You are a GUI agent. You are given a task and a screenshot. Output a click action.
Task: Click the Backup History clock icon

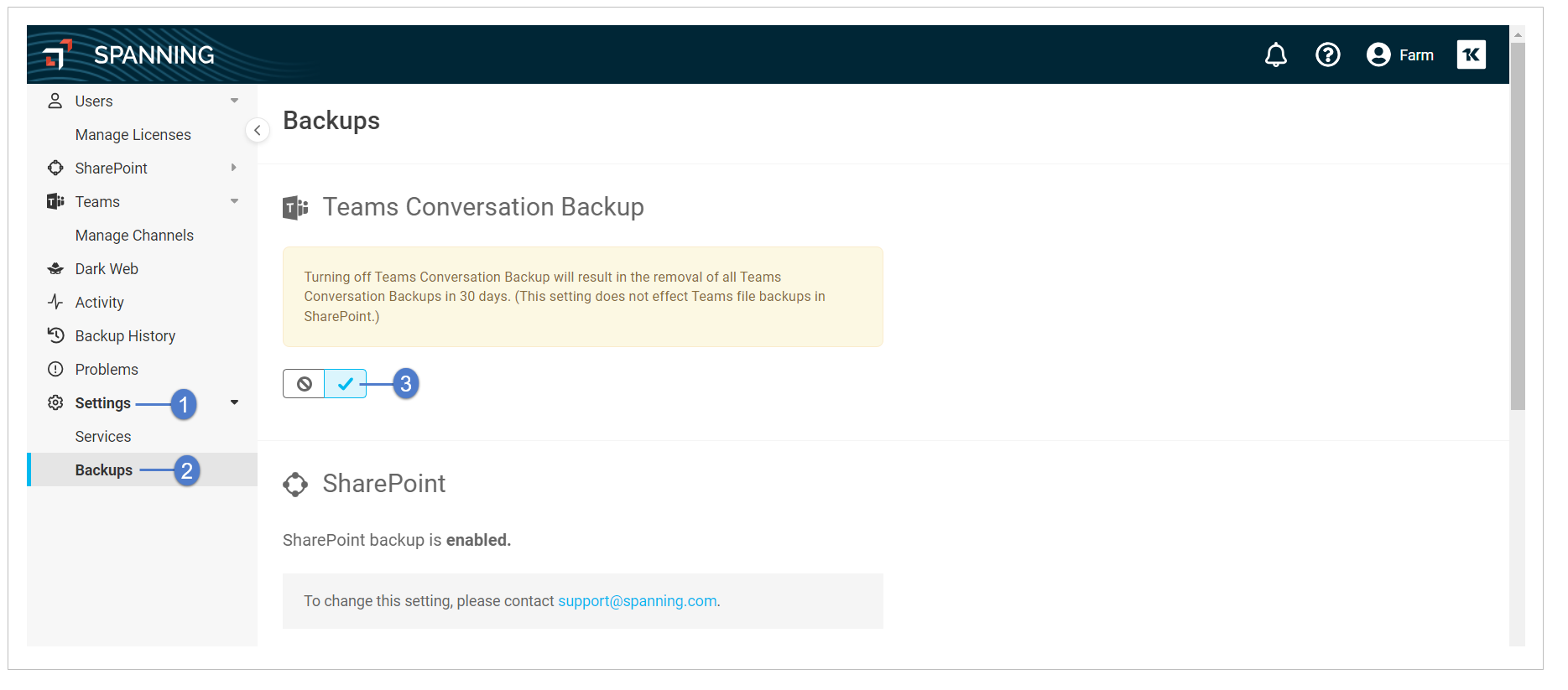(x=55, y=335)
